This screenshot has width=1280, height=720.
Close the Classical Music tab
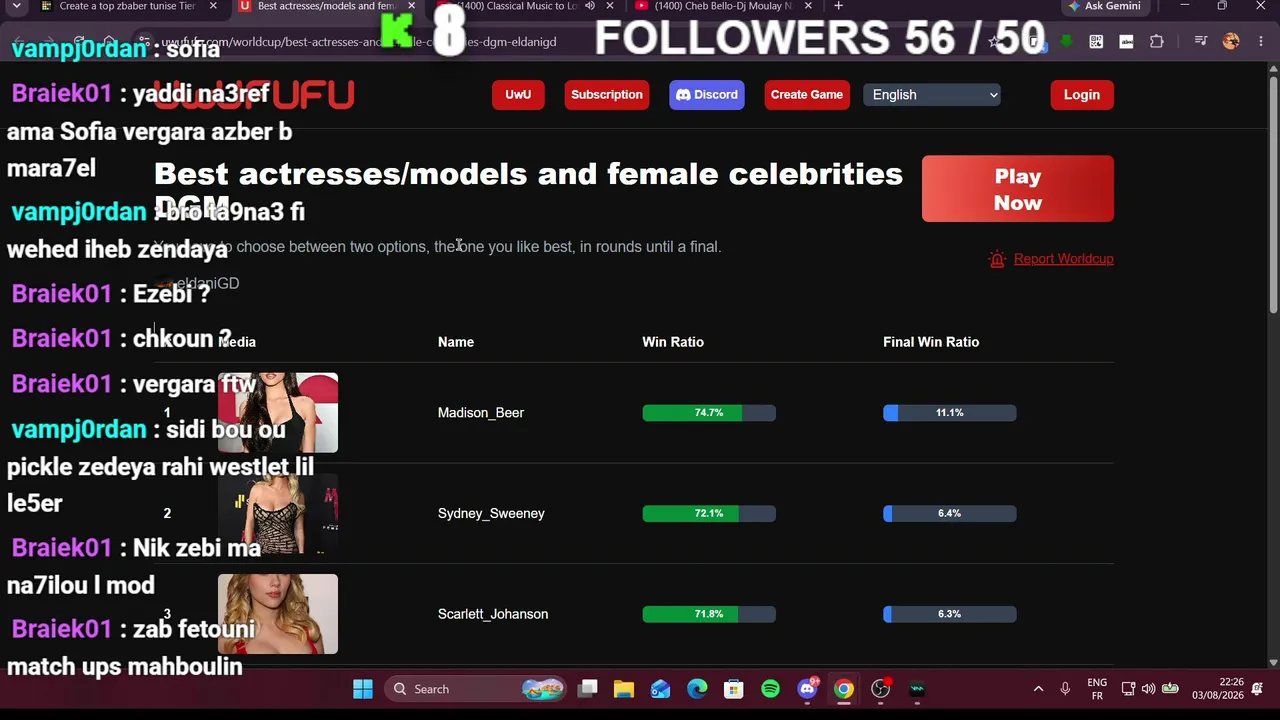click(610, 6)
